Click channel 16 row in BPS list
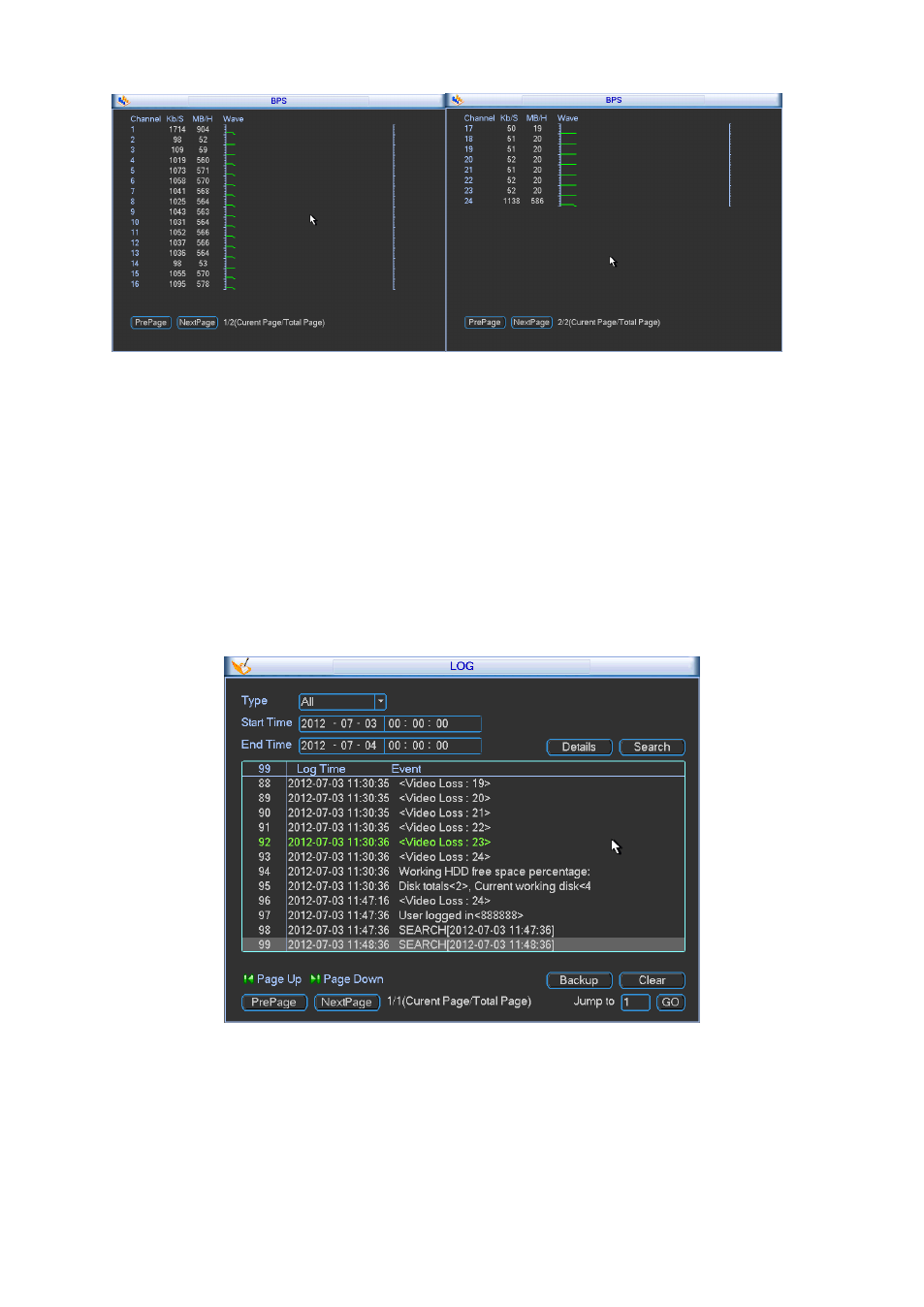This screenshot has height=1307, width=924. tap(182, 284)
